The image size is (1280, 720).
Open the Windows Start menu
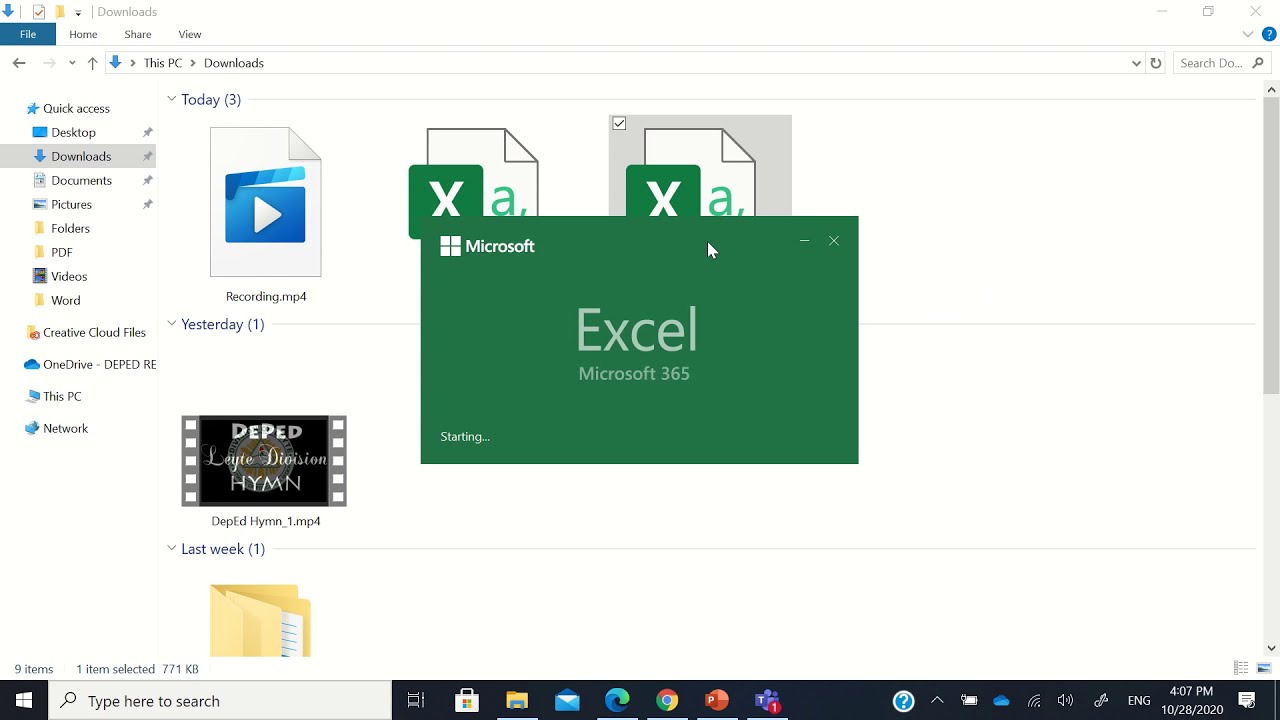pyautogui.click(x=24, y=701)
